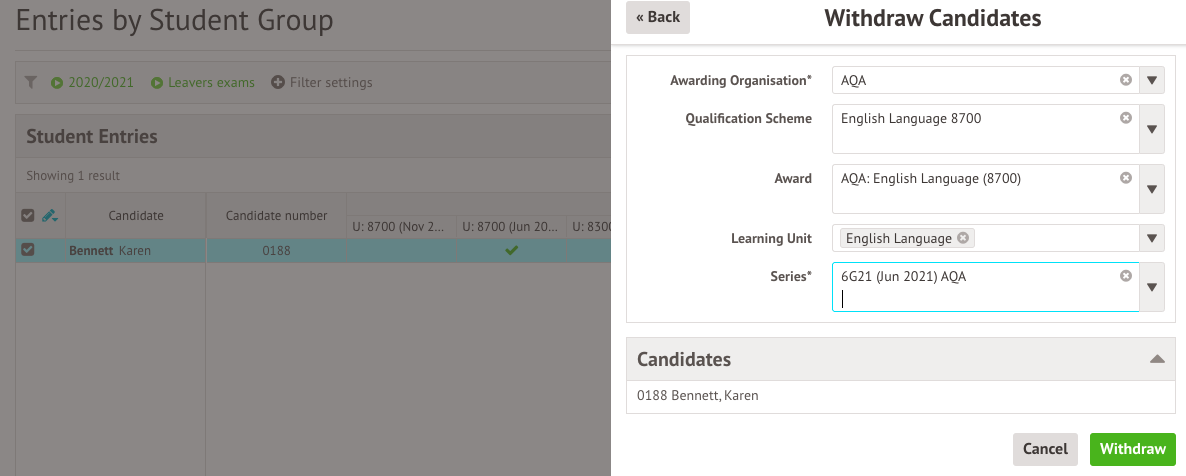
Task: Toggle the select-all candidates checkbox
Action: pyautogui.click(x=28, y=215)
